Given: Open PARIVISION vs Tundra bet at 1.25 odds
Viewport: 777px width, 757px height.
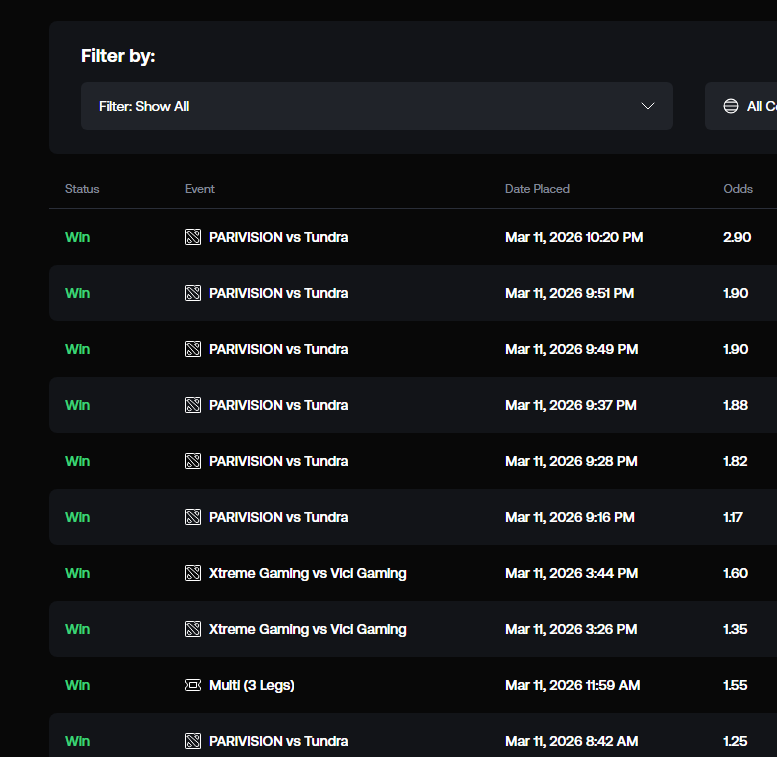Looking at the screenshot, I should pos(278,741).
